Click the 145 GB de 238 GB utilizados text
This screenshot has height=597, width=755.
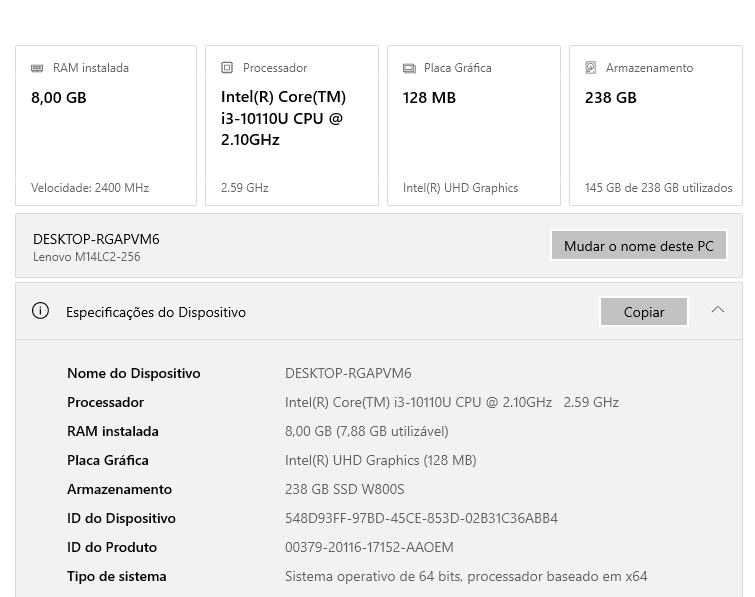(x=658, y=187)
